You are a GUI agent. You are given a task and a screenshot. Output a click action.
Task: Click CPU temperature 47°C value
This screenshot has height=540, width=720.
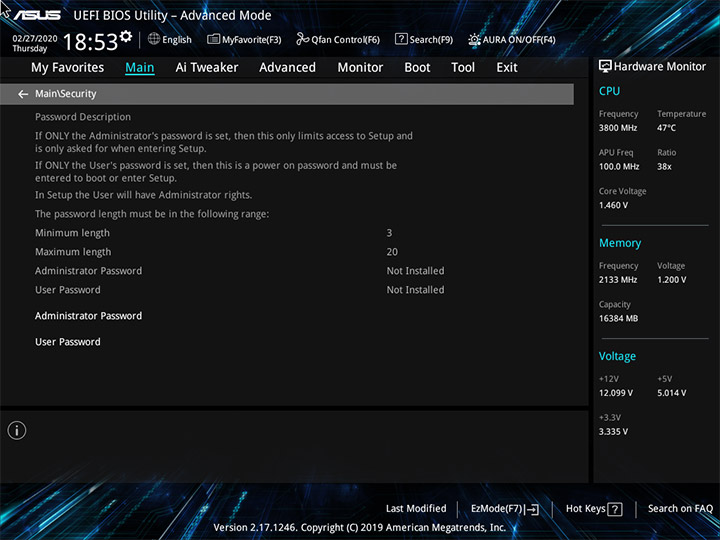[666, 128]
